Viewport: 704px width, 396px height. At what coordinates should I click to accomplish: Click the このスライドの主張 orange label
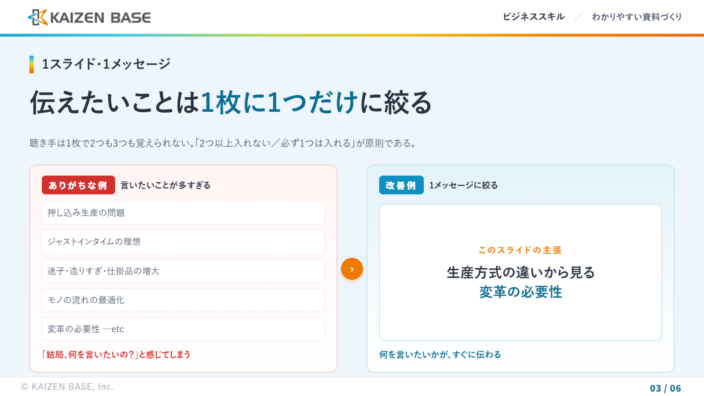[520, 250]
